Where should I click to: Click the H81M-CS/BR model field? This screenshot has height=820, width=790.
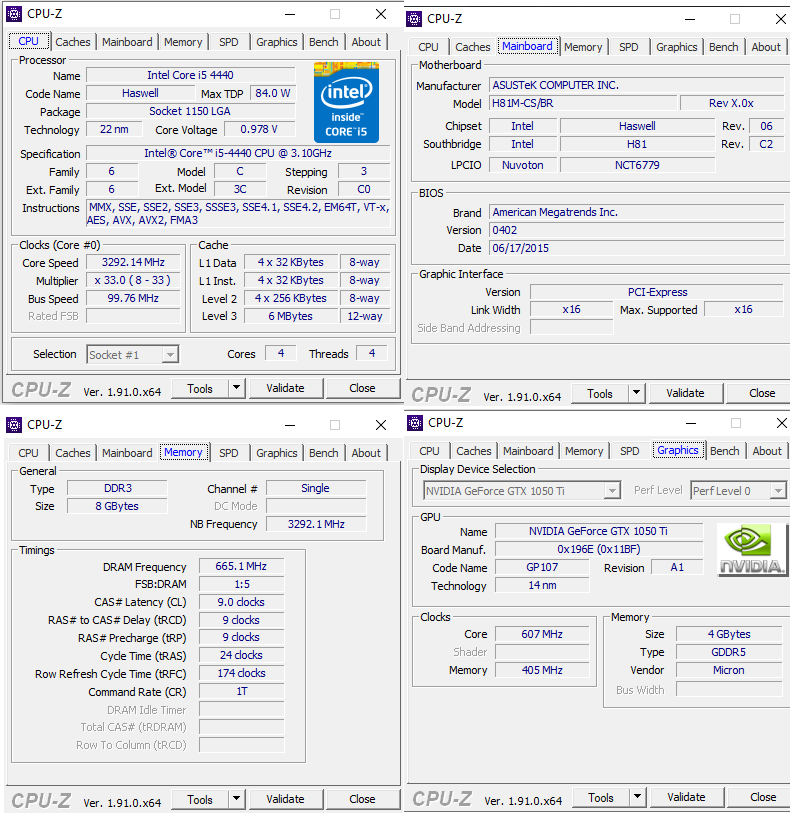583,103
